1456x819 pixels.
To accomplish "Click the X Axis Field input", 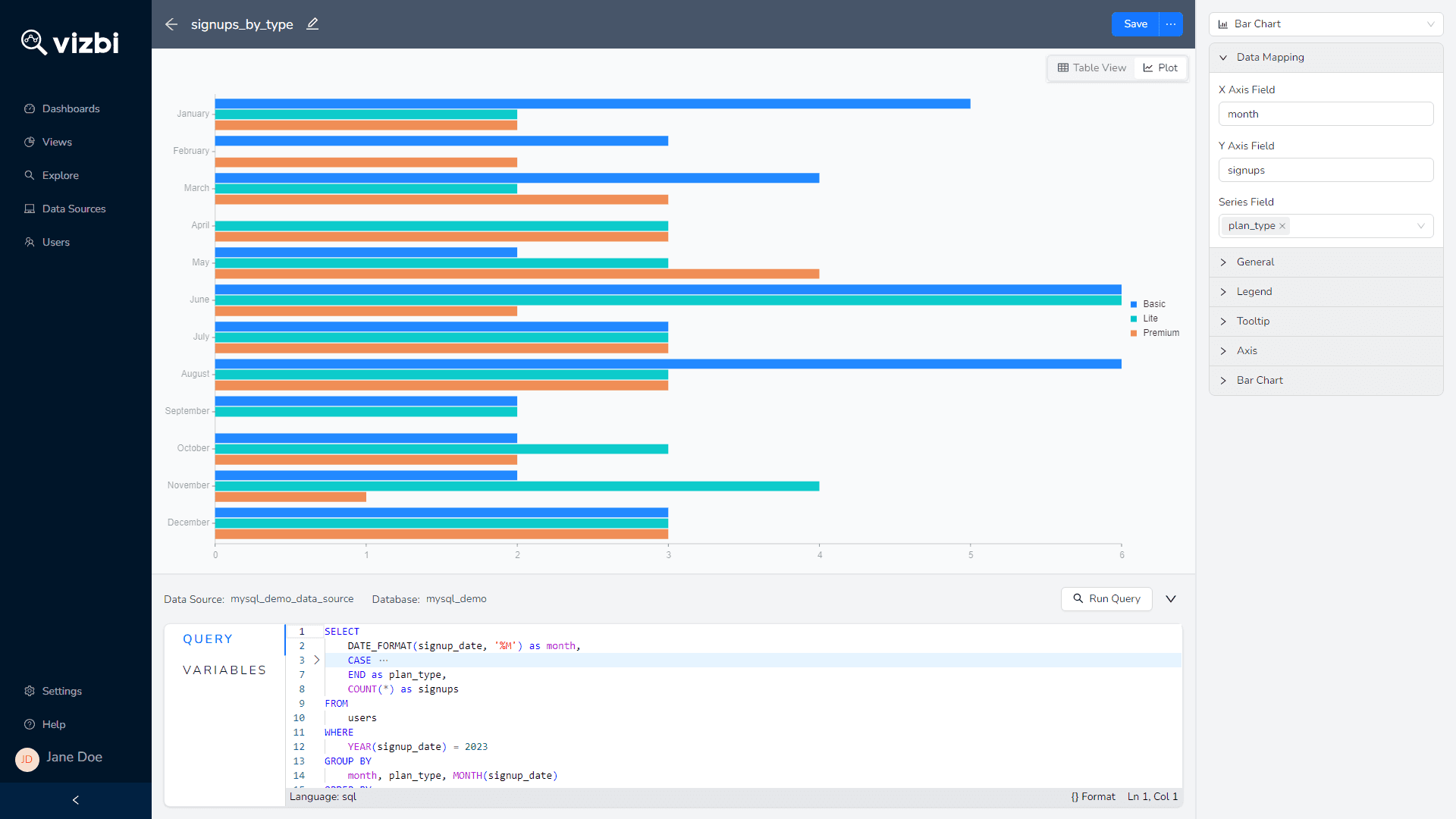I will [x=1326, y=114].
